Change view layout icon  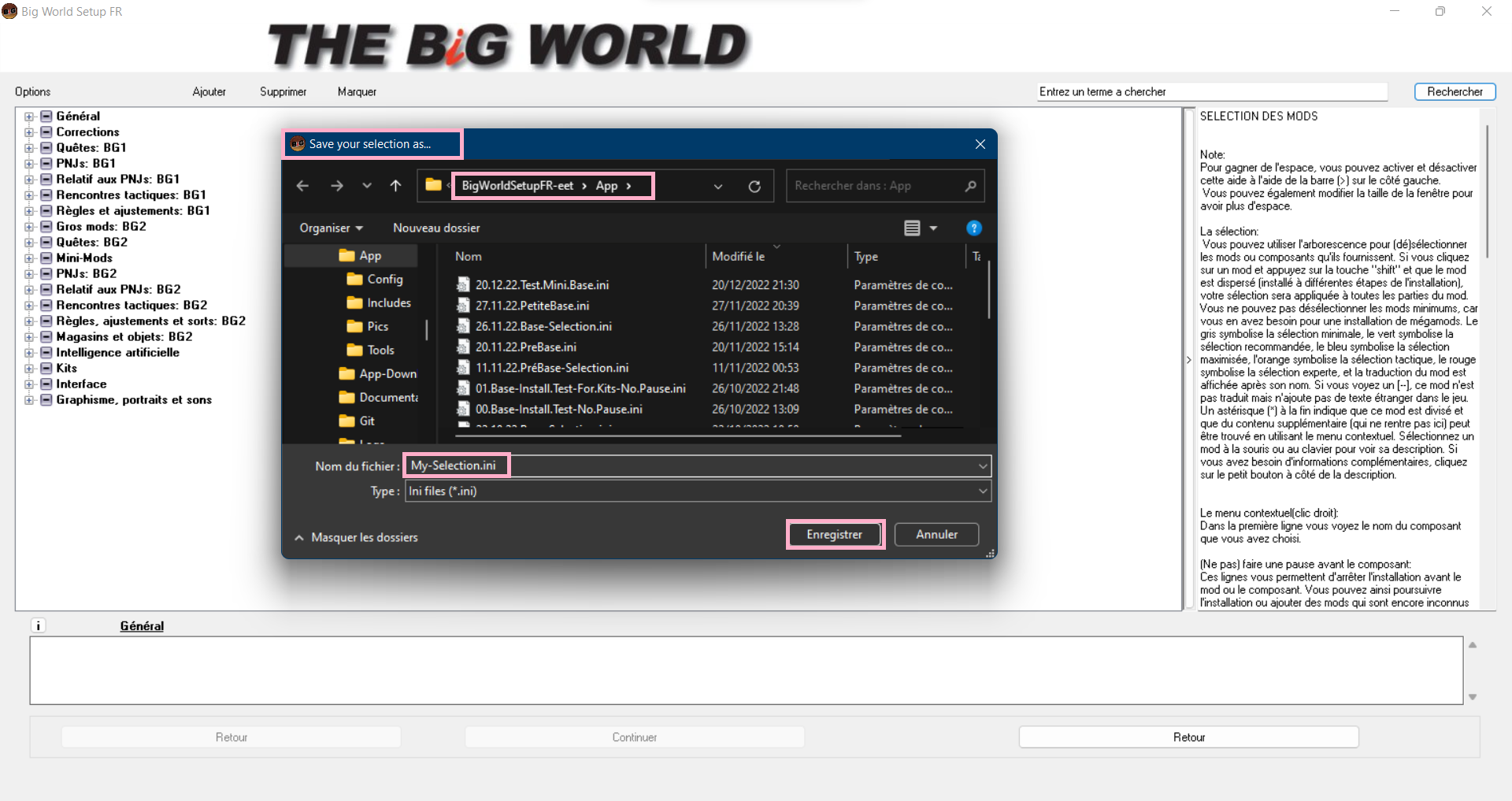coord(912,228)
